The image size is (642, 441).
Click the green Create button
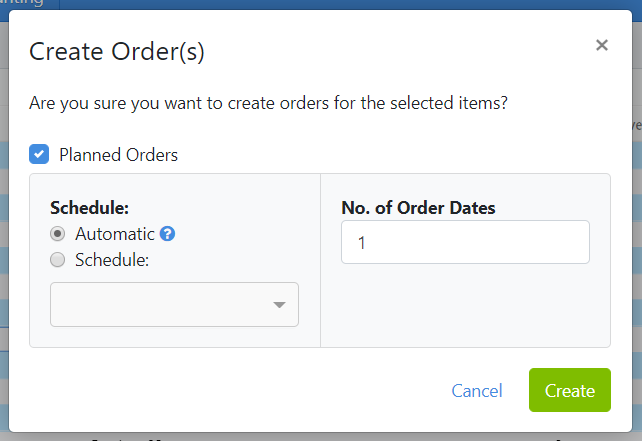pyautogui.click(x=569, y=391)
